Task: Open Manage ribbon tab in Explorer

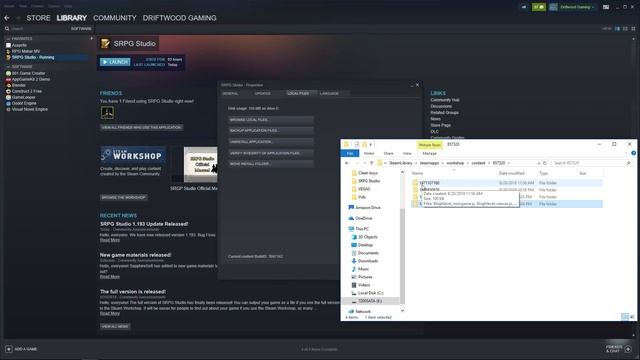Action: click(x=429, y=153)
